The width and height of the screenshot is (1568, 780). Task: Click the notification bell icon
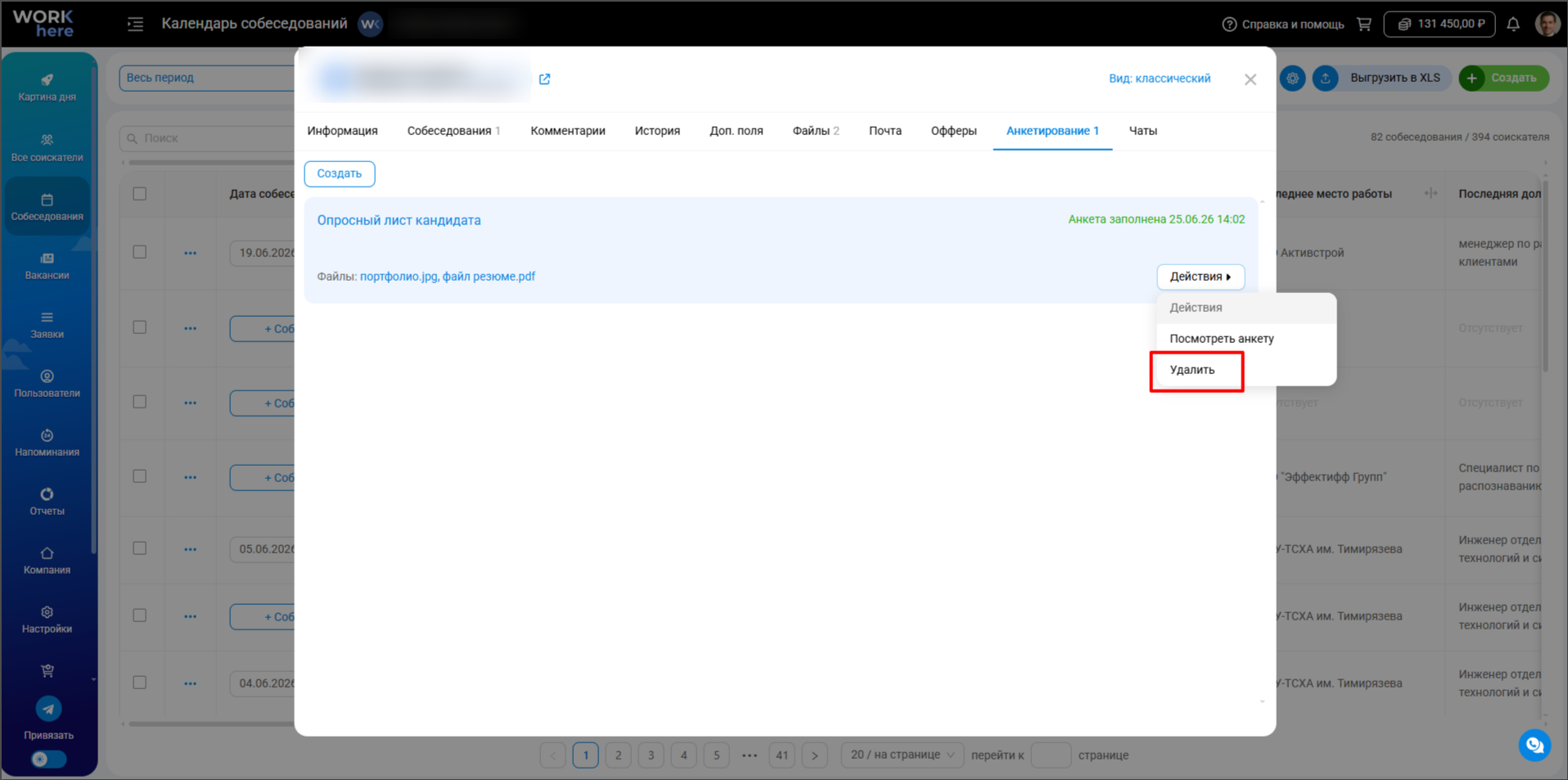coord(1513,24)
